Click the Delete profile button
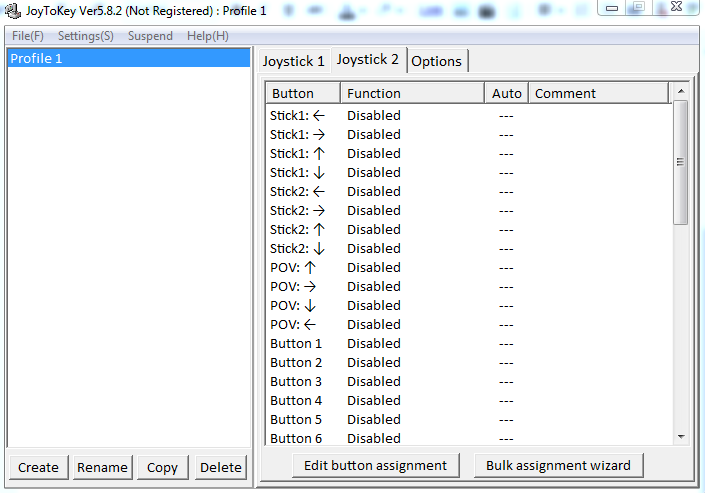The width and height of the screenshot is (705, 493). [x=221, y=467]
